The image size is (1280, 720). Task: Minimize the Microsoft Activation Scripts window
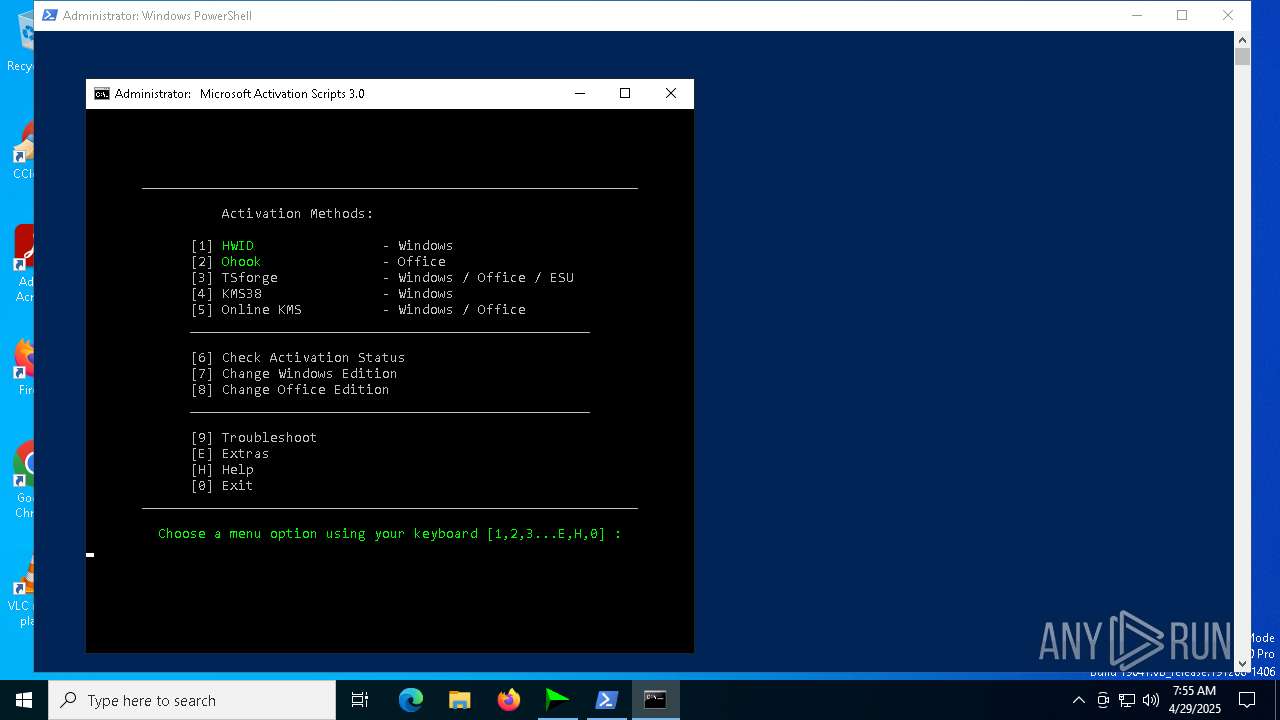[x=579, y=93]
